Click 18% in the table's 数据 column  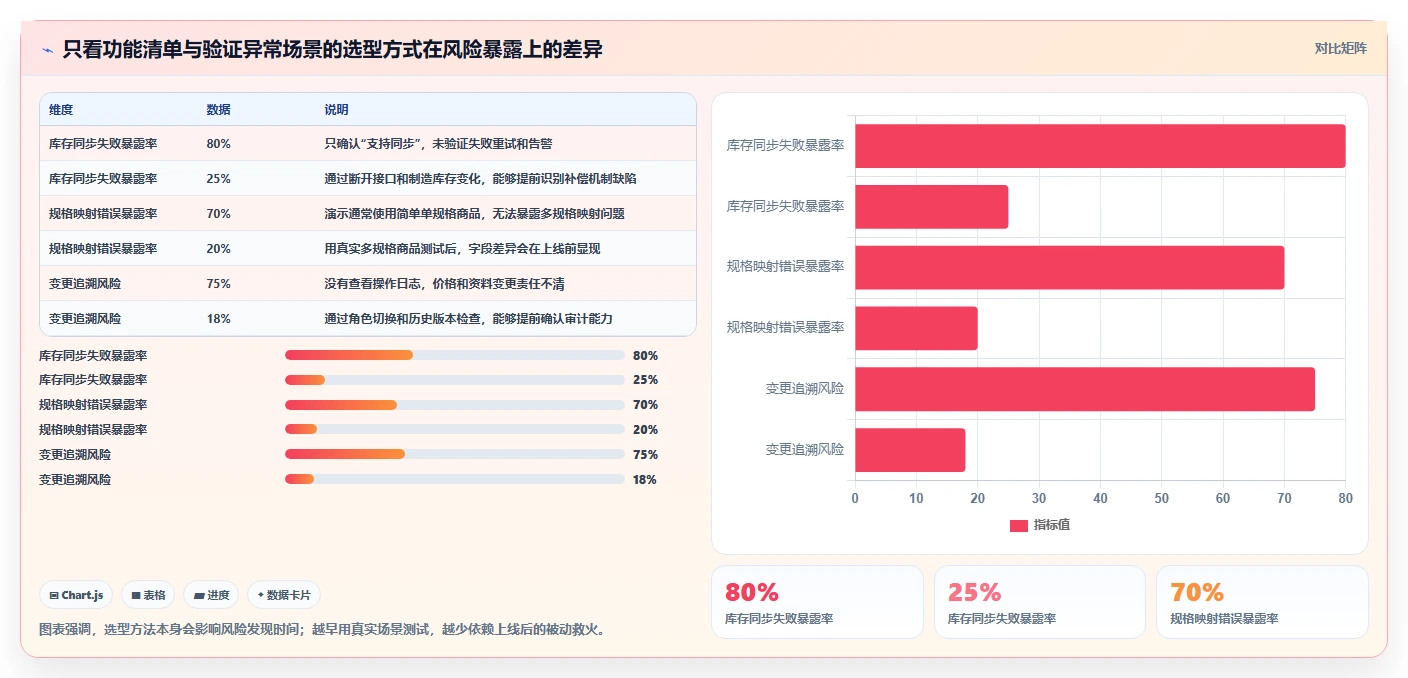(218, 319)
